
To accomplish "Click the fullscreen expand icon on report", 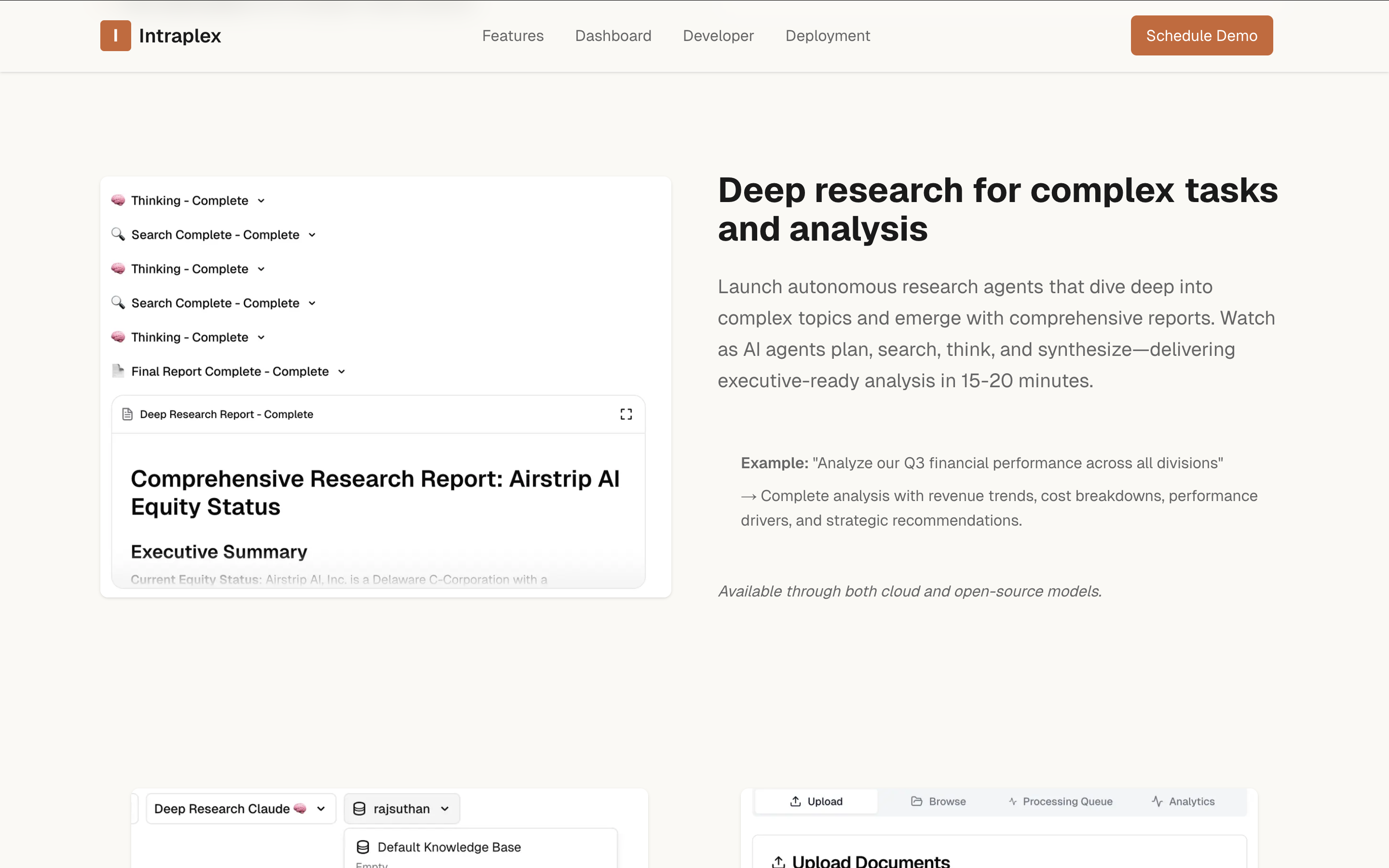I will 626,414.
